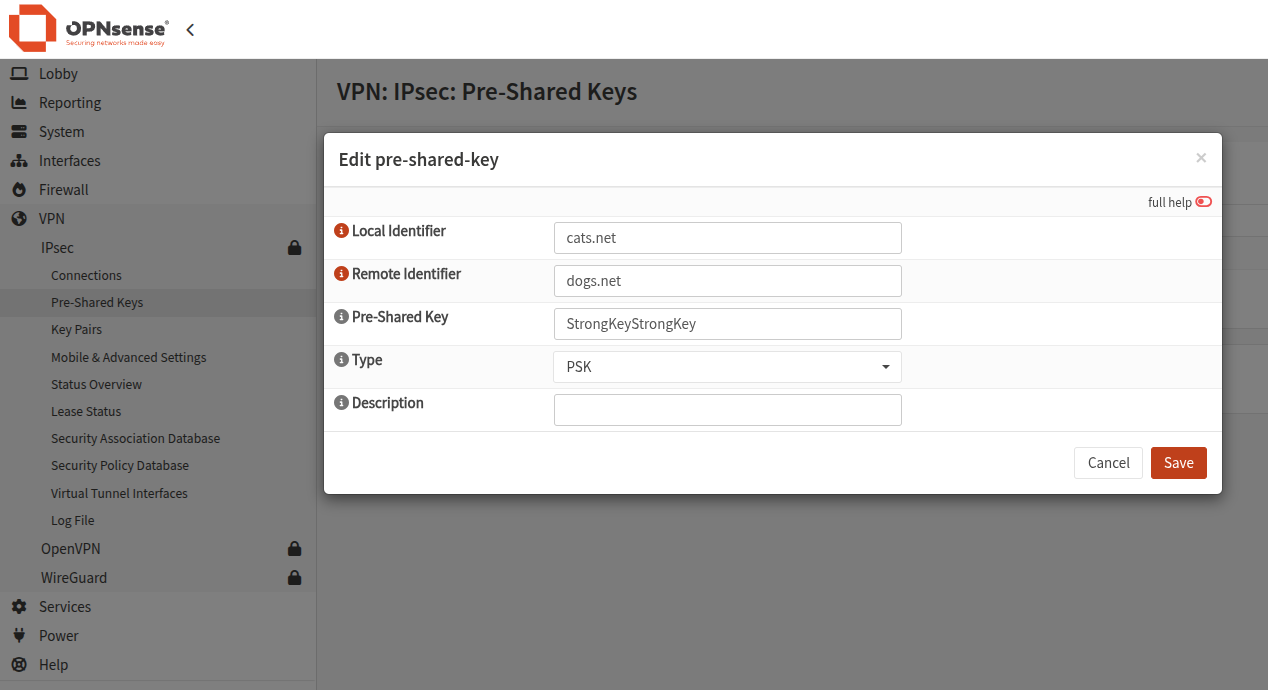The image size is (1268, 690).
Task: Enable the full help toggle
Action: point(1202,202)
